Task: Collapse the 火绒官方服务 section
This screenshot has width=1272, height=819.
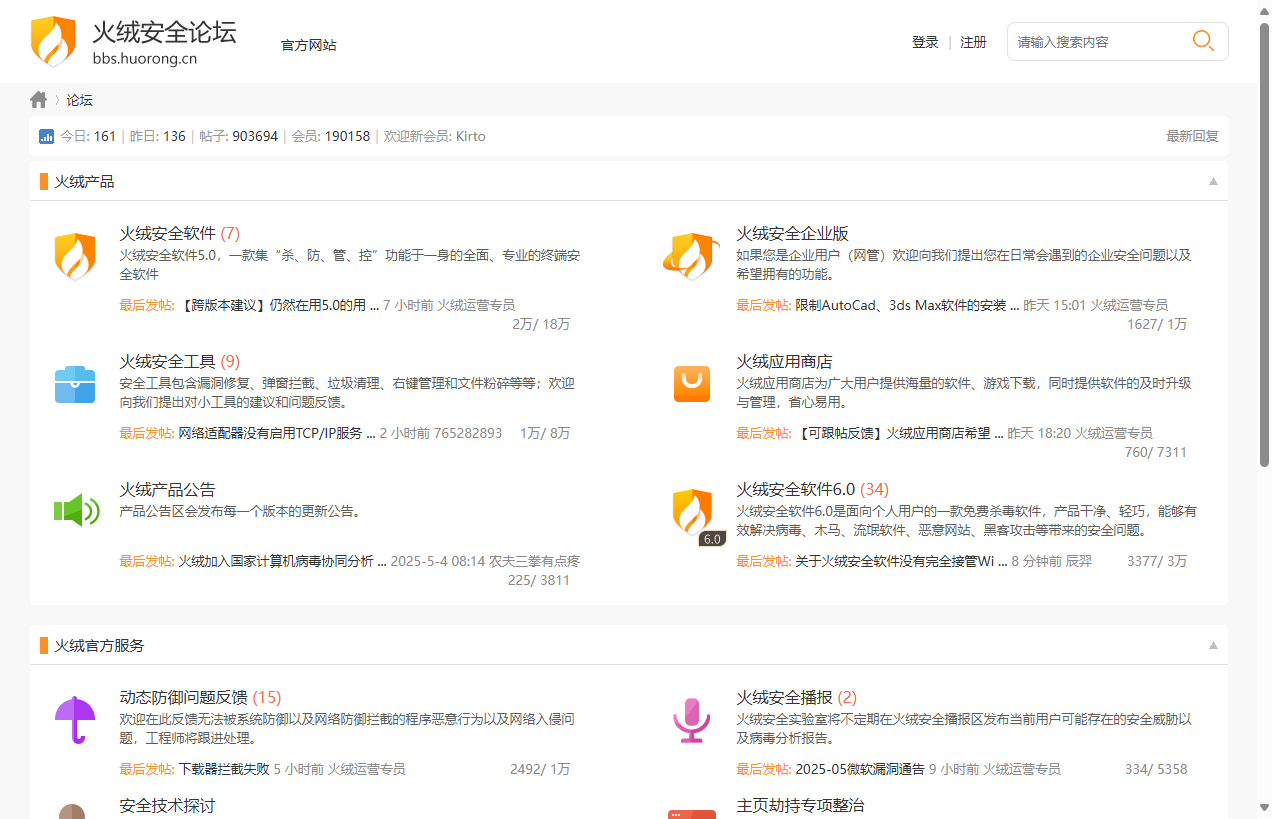Action: click(x=1212, y=645)
